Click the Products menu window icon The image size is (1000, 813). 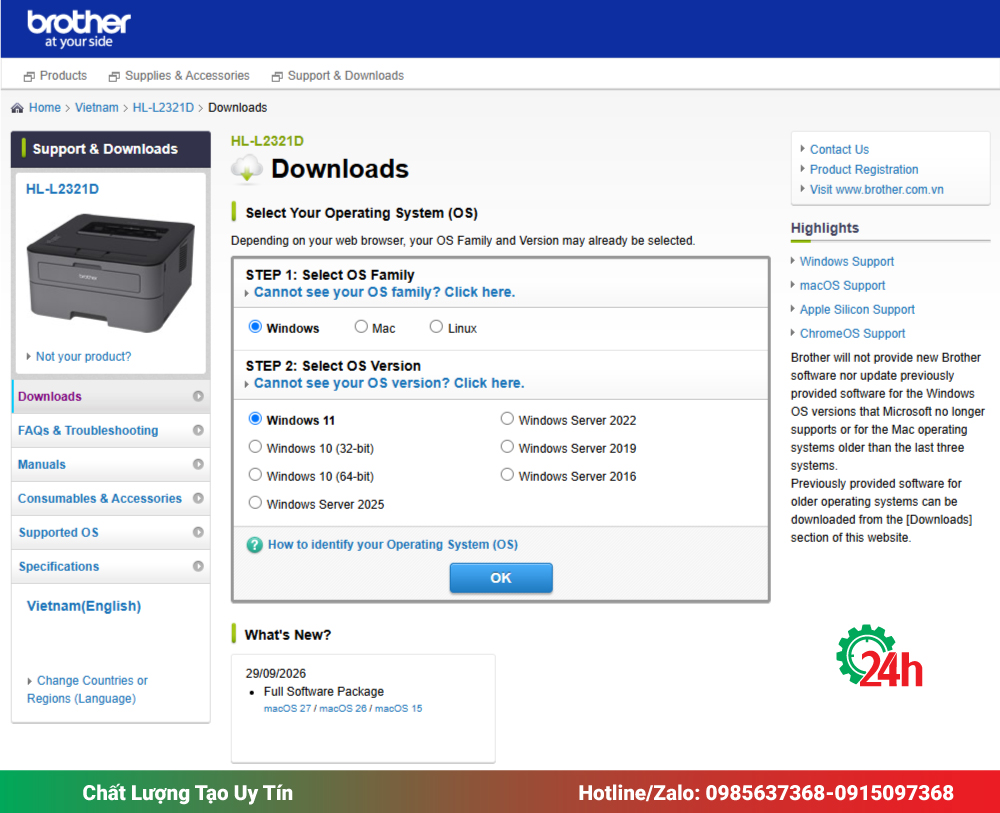pyautogui.click(x=29, y=77)
